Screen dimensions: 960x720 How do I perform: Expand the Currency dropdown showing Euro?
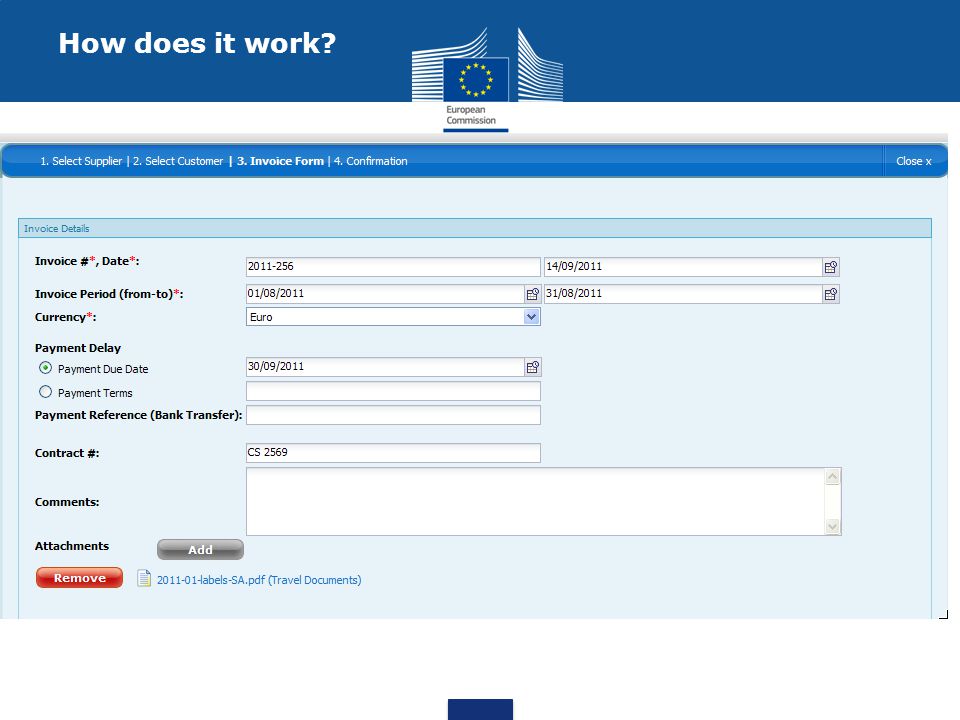coord(531,317)
